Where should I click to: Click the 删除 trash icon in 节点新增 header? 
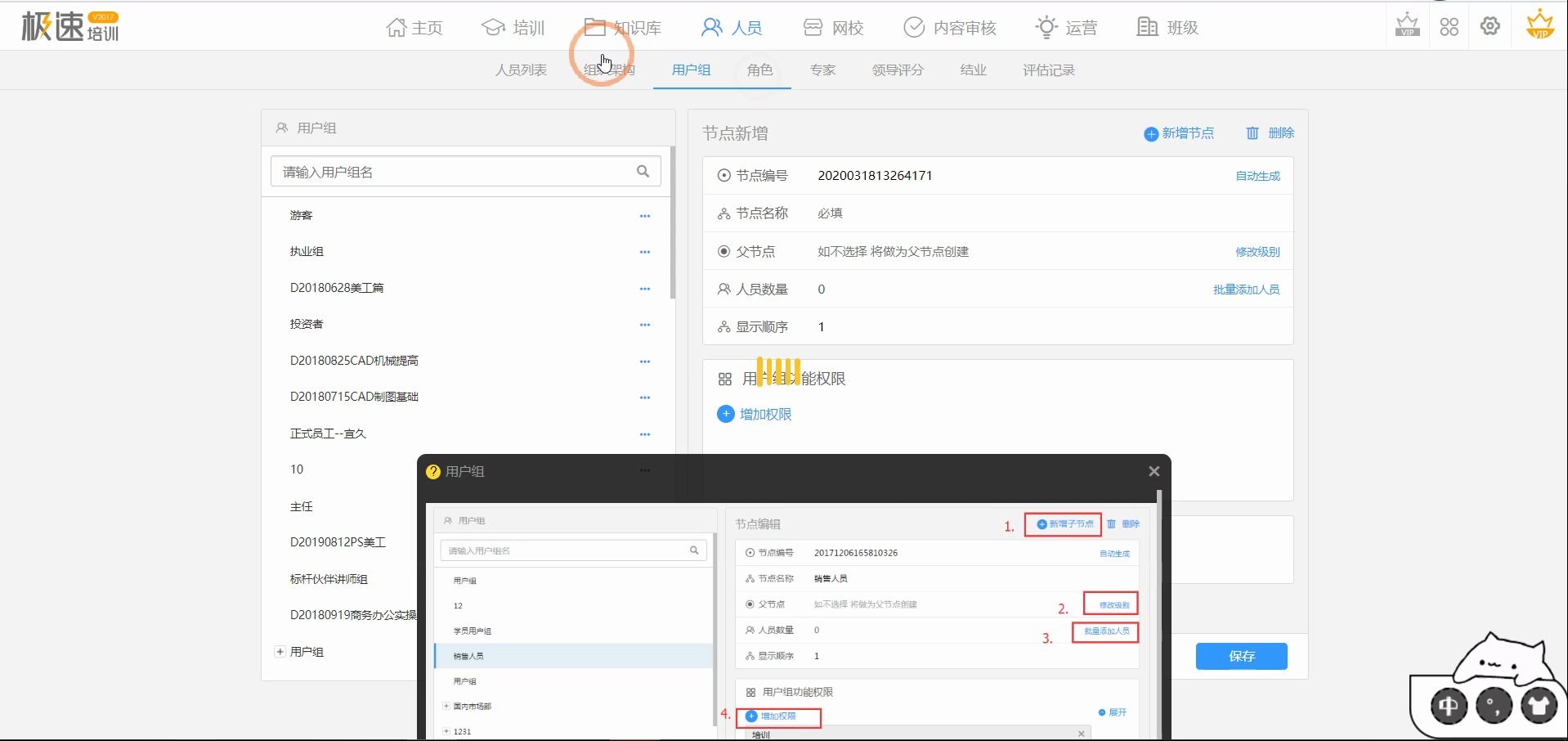tap(1252, 133)
